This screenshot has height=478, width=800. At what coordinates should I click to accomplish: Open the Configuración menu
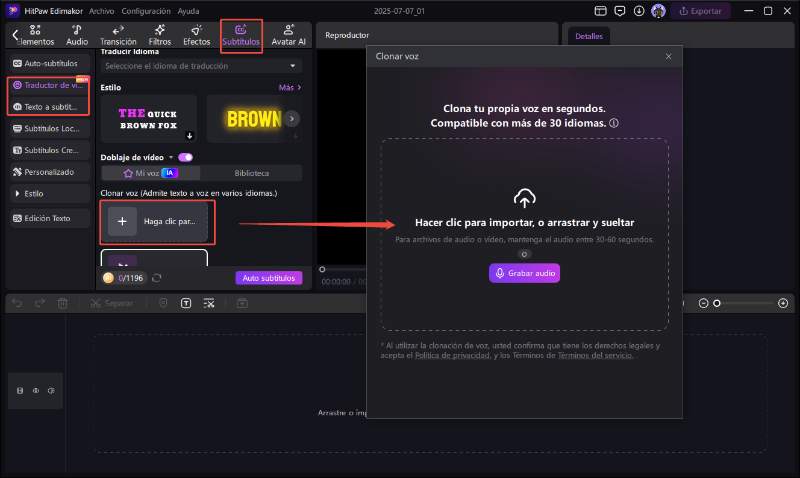(x=146, y=11)
